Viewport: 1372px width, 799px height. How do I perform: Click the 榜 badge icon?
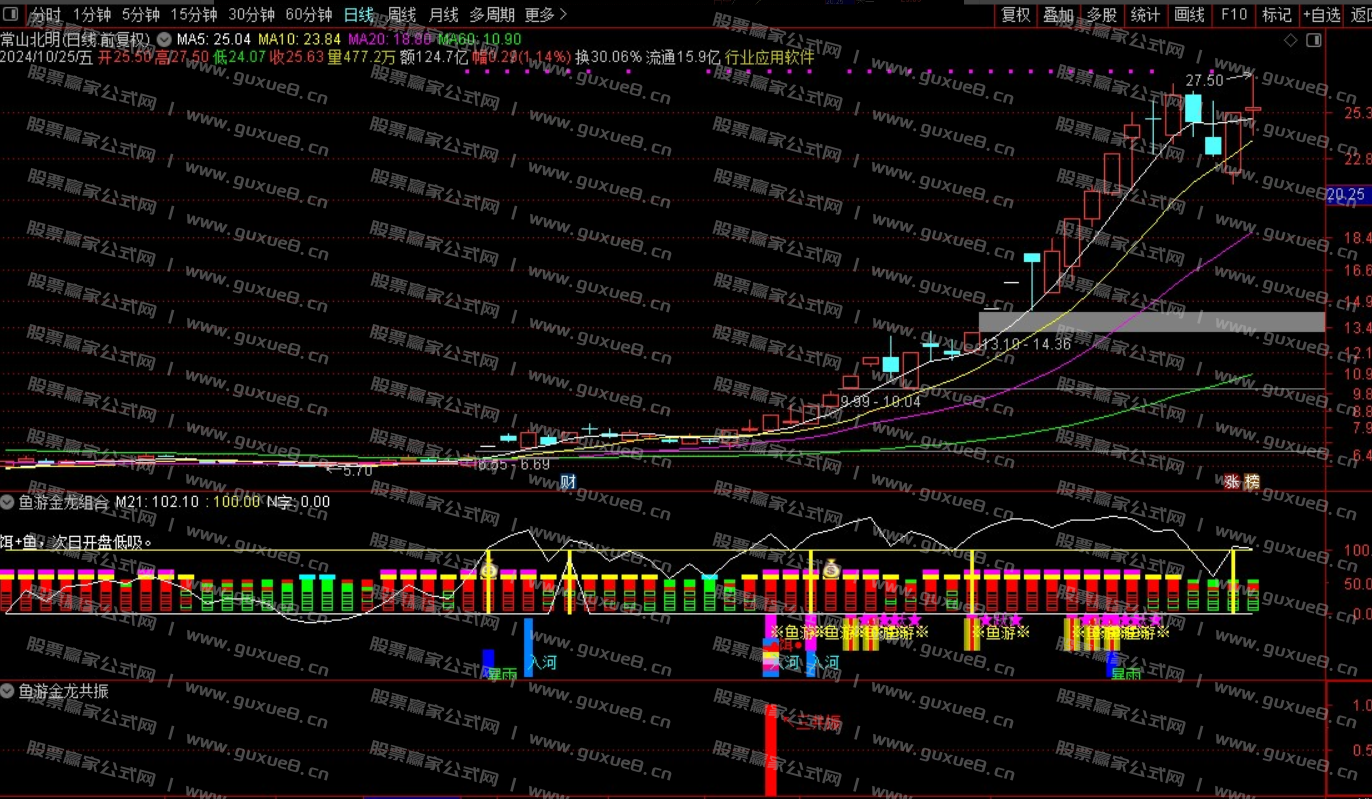point(1251,482)
